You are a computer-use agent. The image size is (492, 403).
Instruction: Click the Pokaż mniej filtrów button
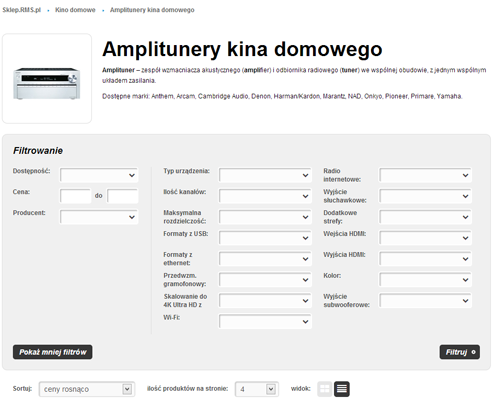click(53, 352)
